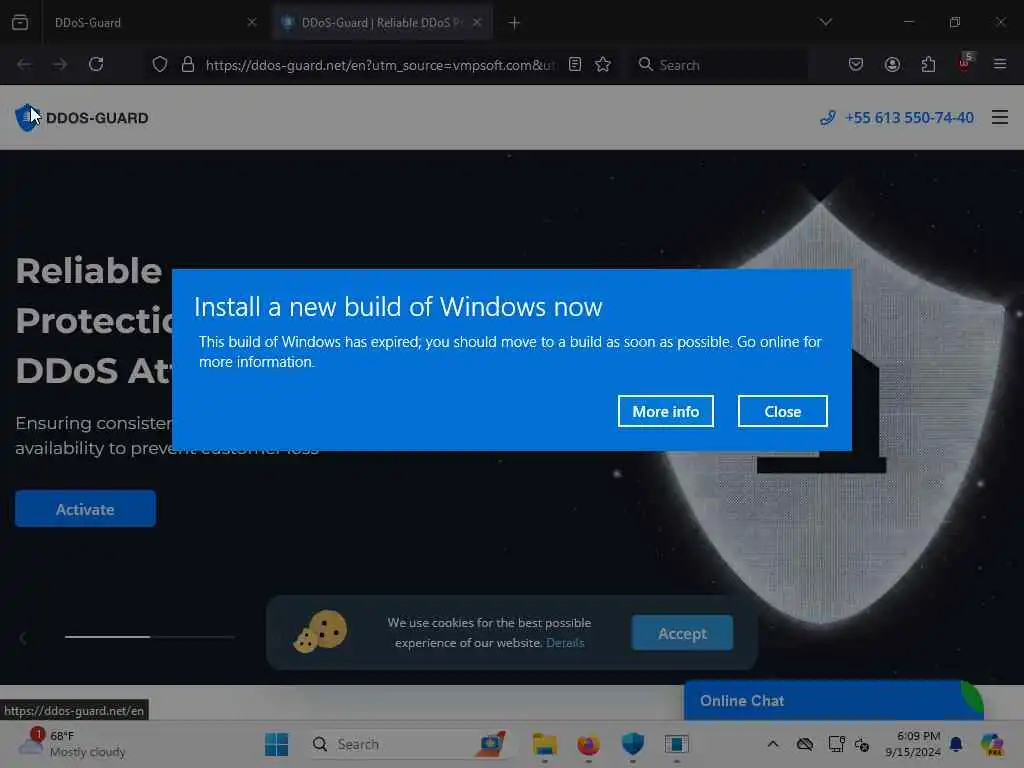Close the active Reliable DDoS tab
The width and height of the screenshot is (1024, 768).
477,23
